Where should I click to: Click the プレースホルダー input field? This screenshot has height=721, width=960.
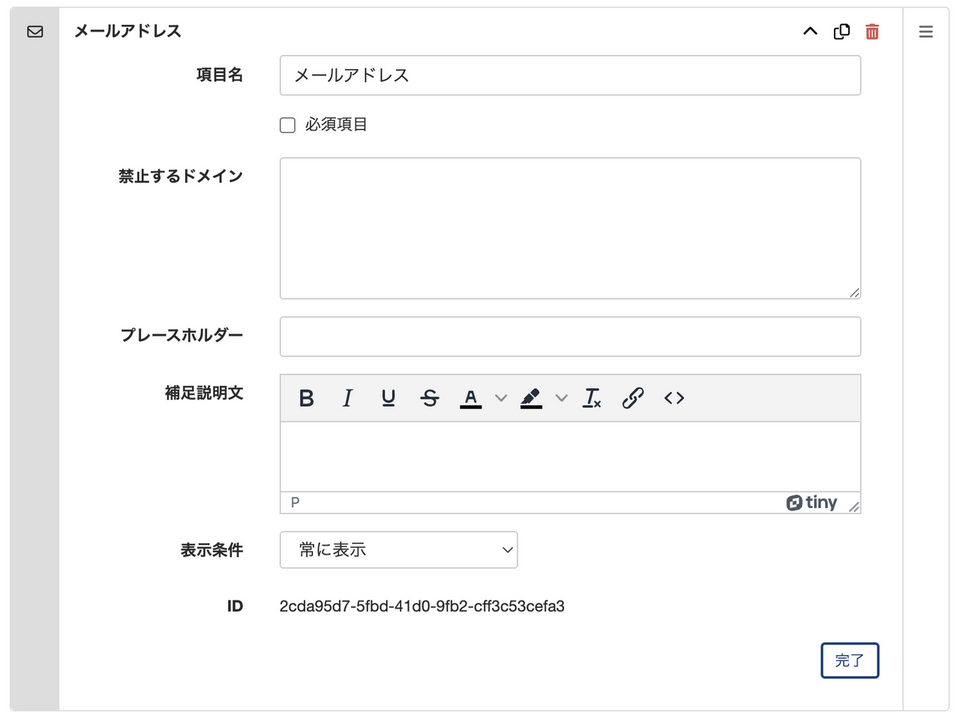pyautogui.click(x=570, y=337)
